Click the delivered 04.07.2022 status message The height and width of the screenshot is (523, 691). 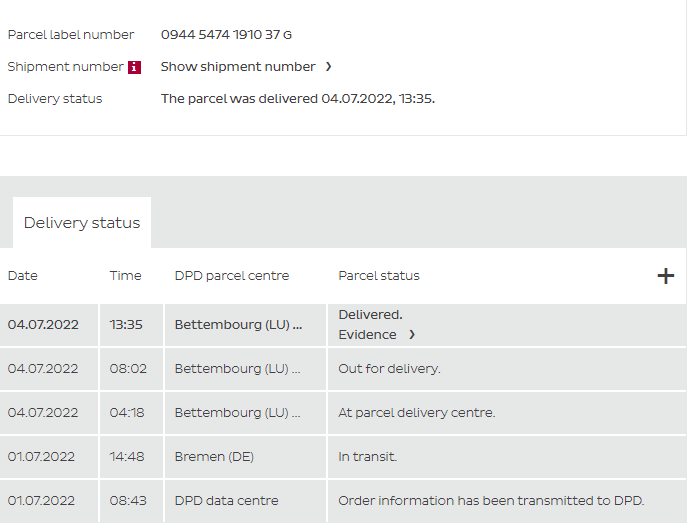[298, 99]
